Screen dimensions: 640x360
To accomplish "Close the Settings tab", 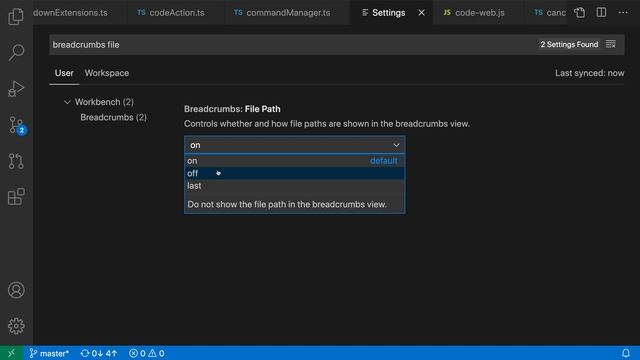I will 421,13.
